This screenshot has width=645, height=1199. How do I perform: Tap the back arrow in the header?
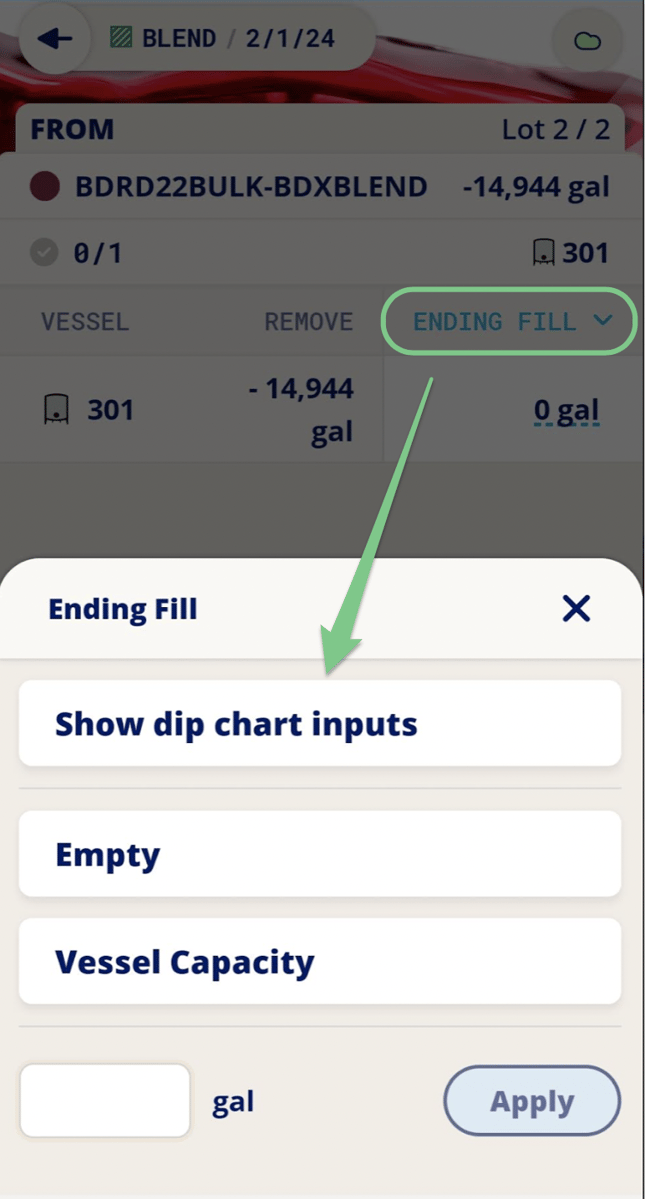coord(52,38)
